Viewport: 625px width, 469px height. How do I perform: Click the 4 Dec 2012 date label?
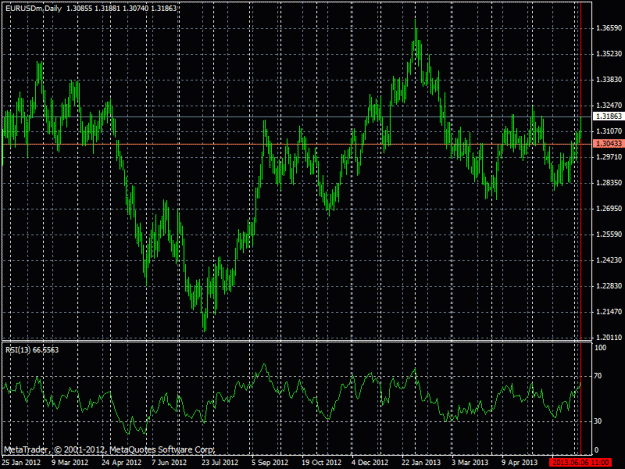[369, 462]
